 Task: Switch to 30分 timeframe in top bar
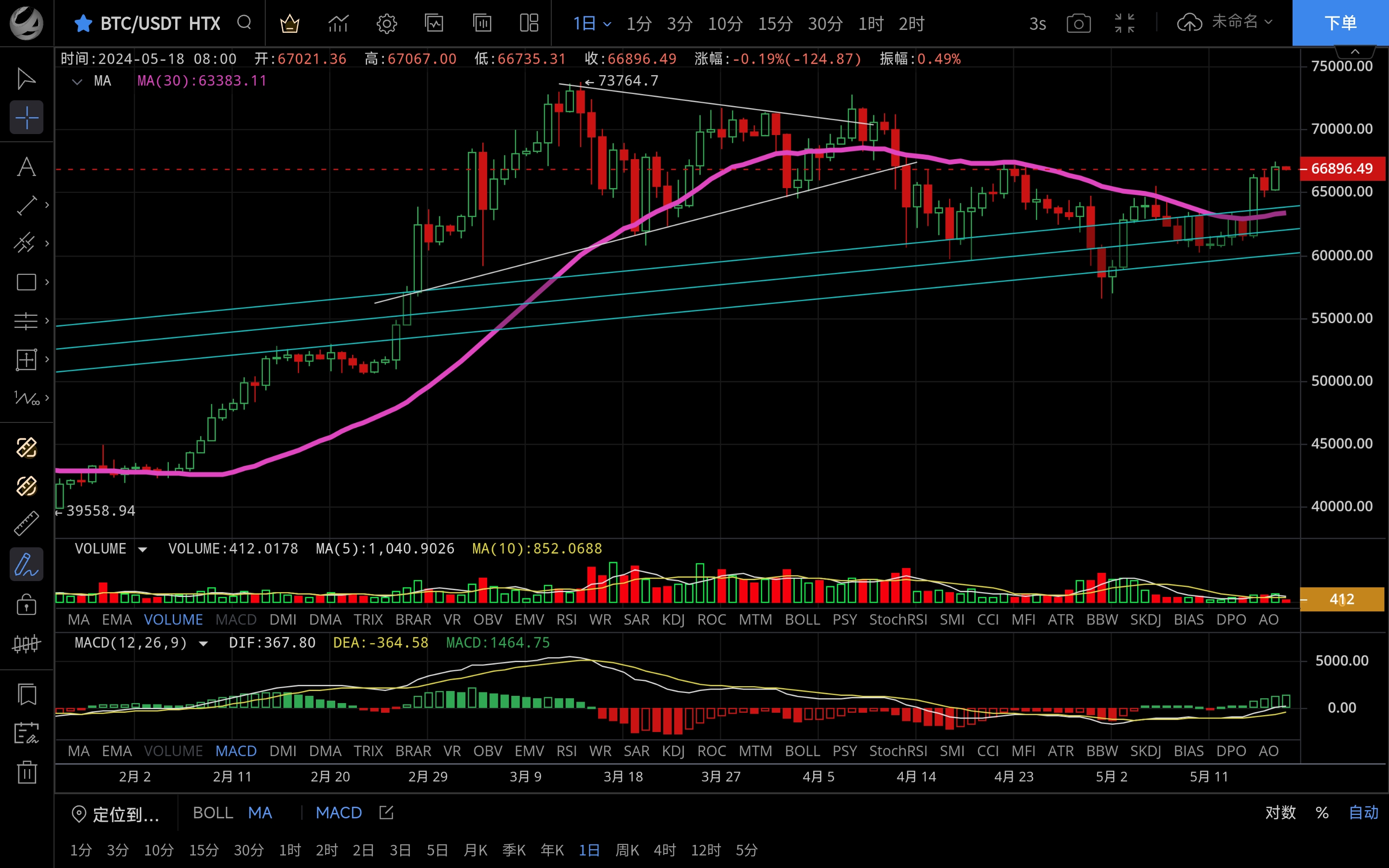click(825, 24)
